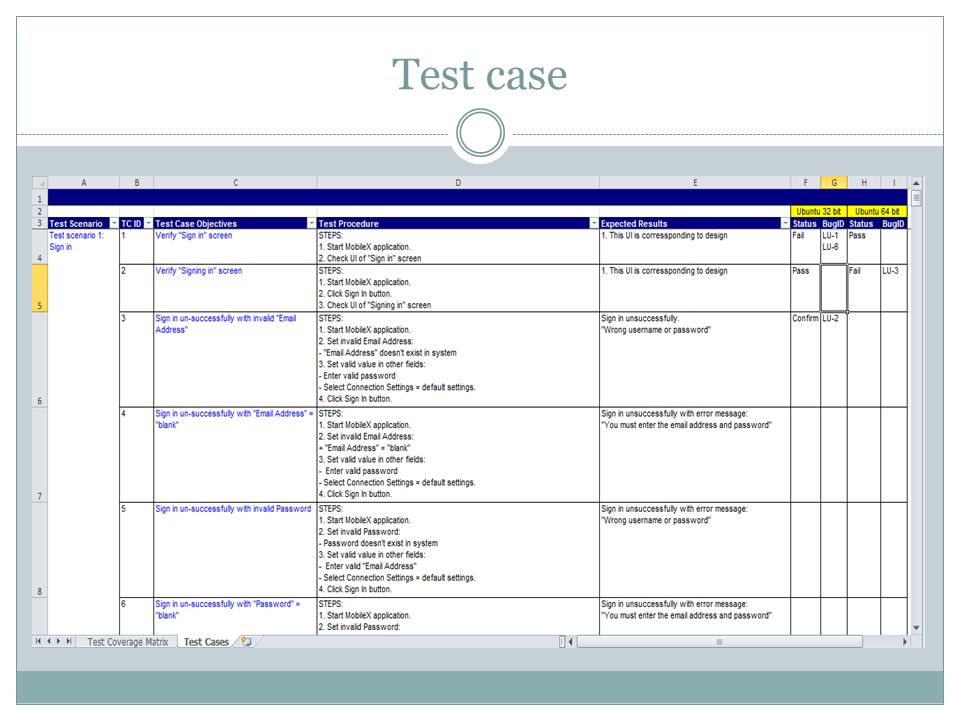Click Ubuntu 64 bit 'Fail' status for TC 2
Viewport: 960px width, 720px height.
864,288
